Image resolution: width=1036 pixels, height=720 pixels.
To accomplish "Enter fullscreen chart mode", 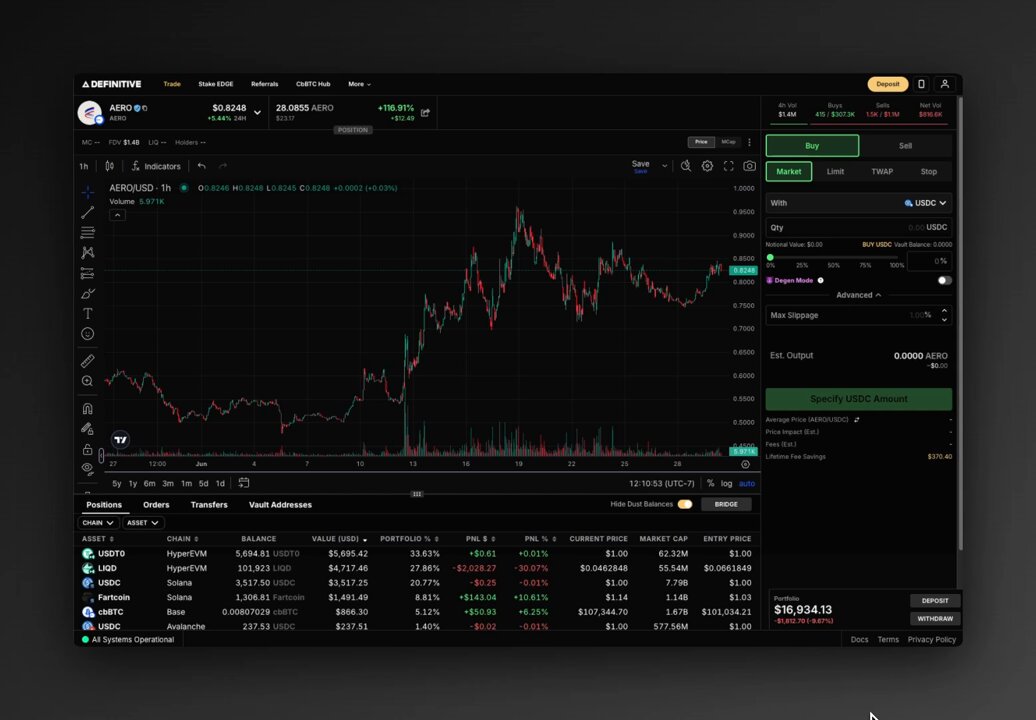I will pos(728,166).
